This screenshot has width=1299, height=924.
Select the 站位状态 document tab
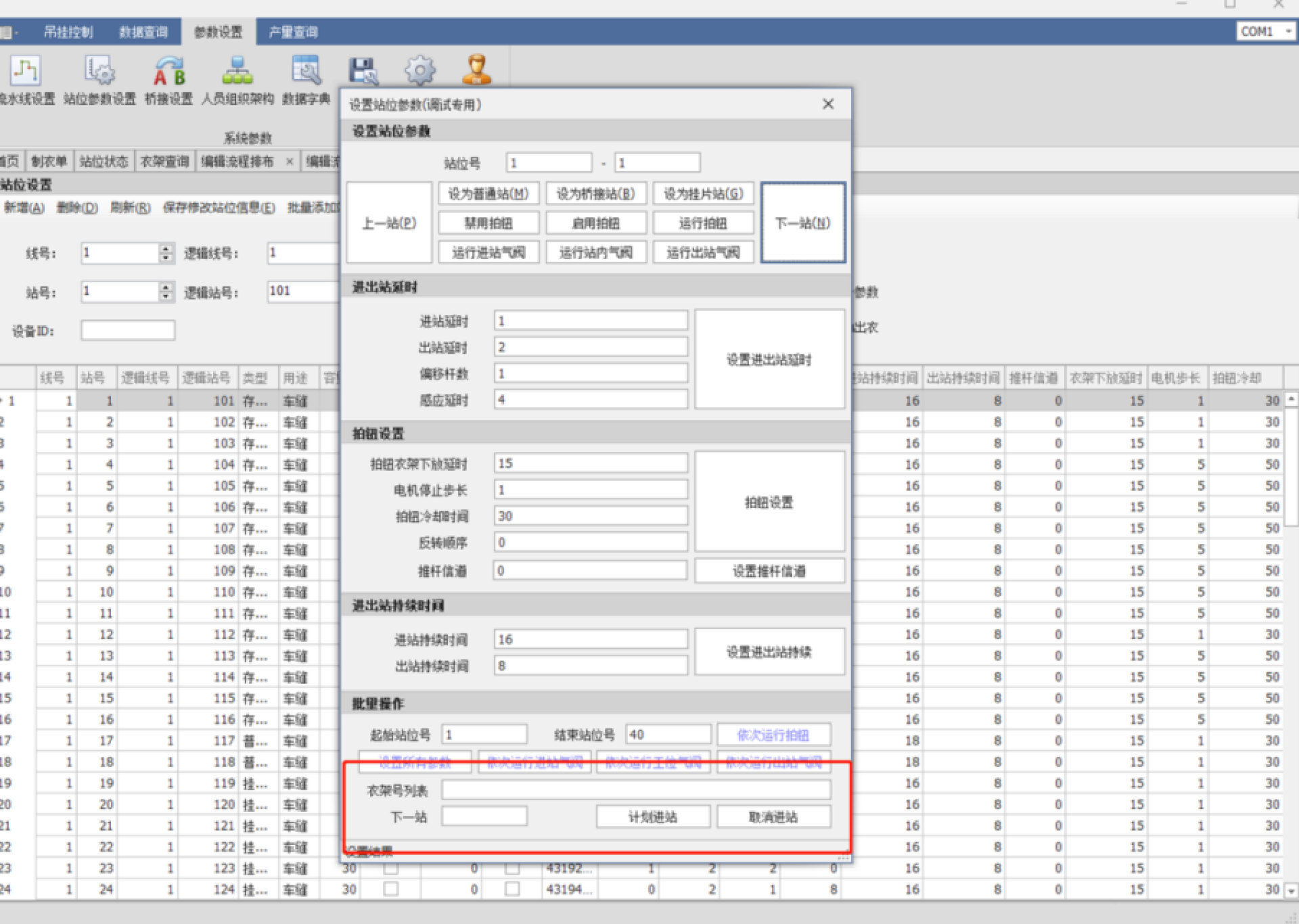click(104, 161)
